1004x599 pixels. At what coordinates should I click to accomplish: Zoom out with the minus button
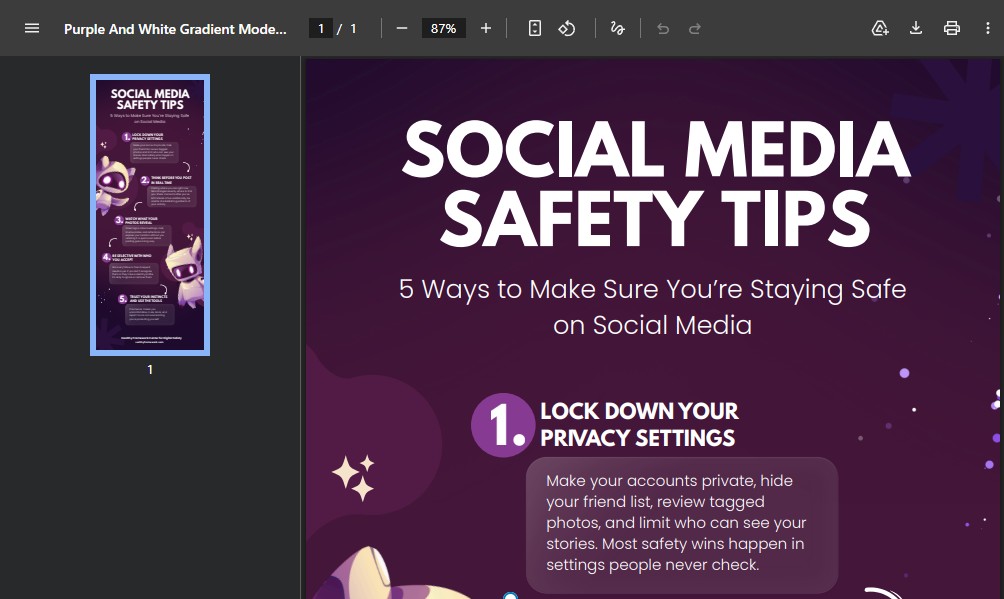point(402,28)
